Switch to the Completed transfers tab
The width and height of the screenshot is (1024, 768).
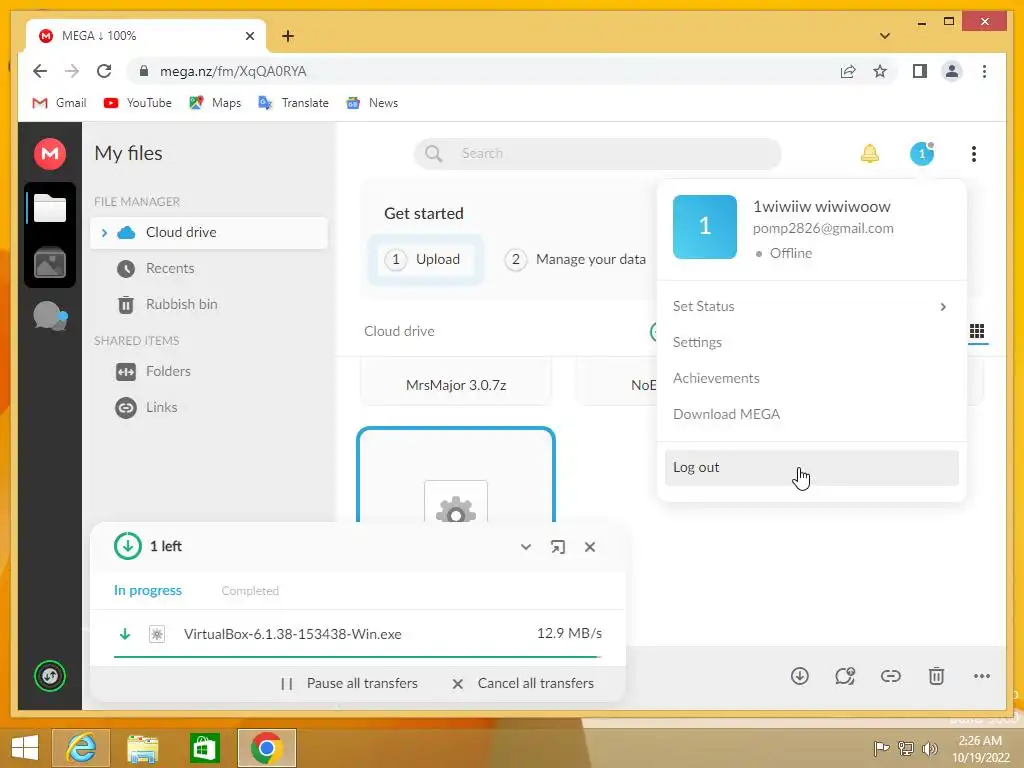pyautogui.click(x=250, y=590)
